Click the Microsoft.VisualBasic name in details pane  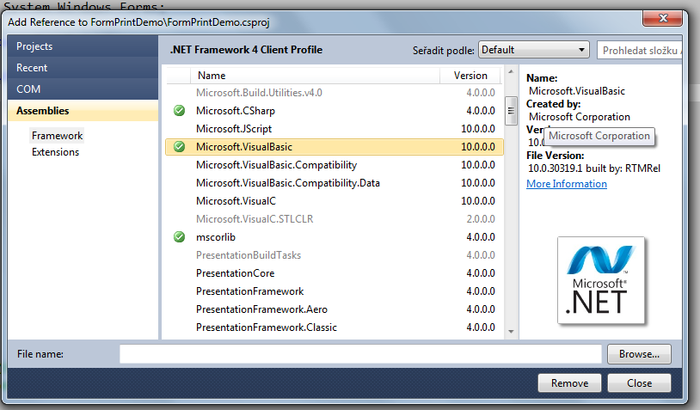(x=577, y=91)
